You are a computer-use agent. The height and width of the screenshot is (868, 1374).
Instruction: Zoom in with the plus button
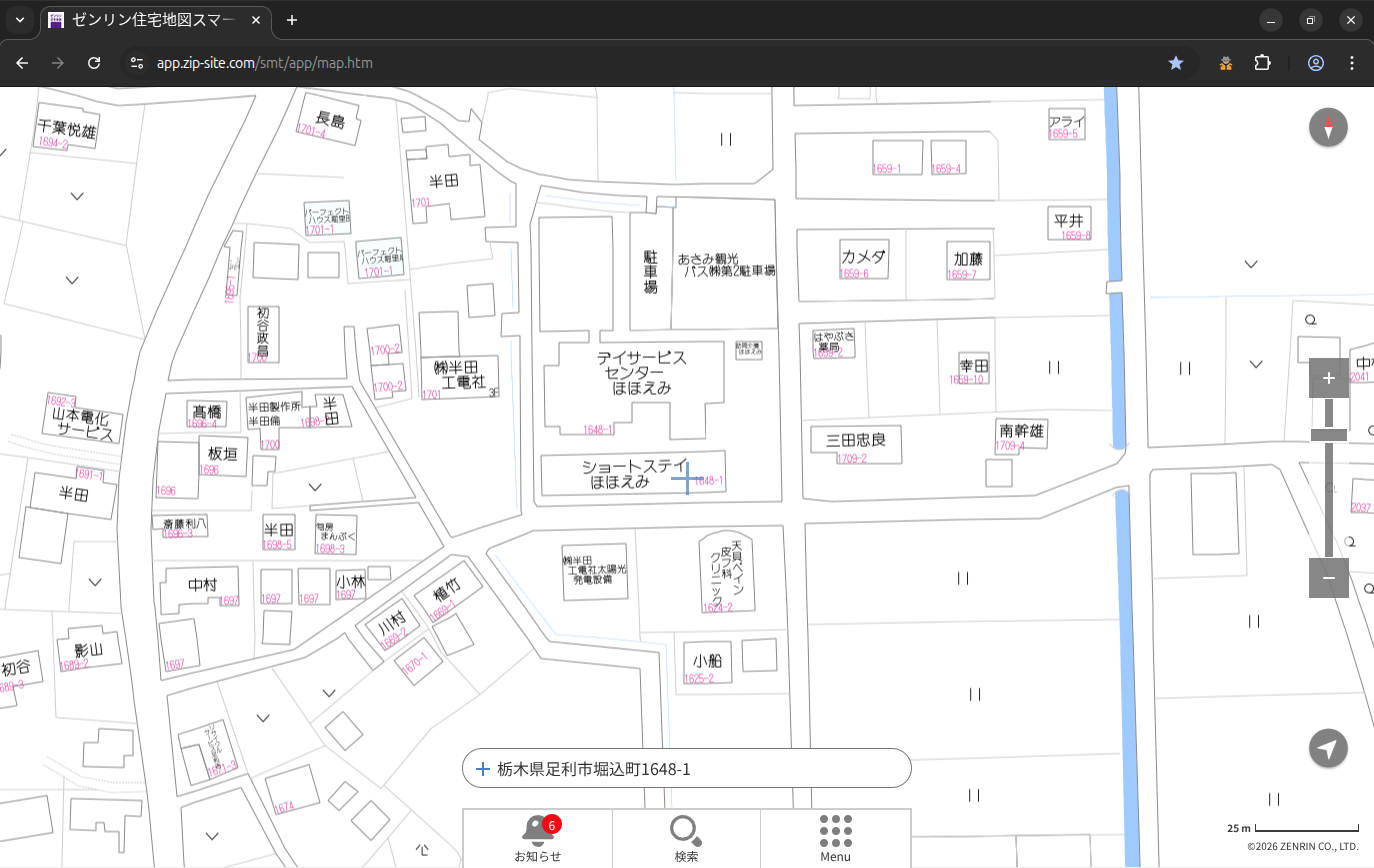(x=1328, y=378)
